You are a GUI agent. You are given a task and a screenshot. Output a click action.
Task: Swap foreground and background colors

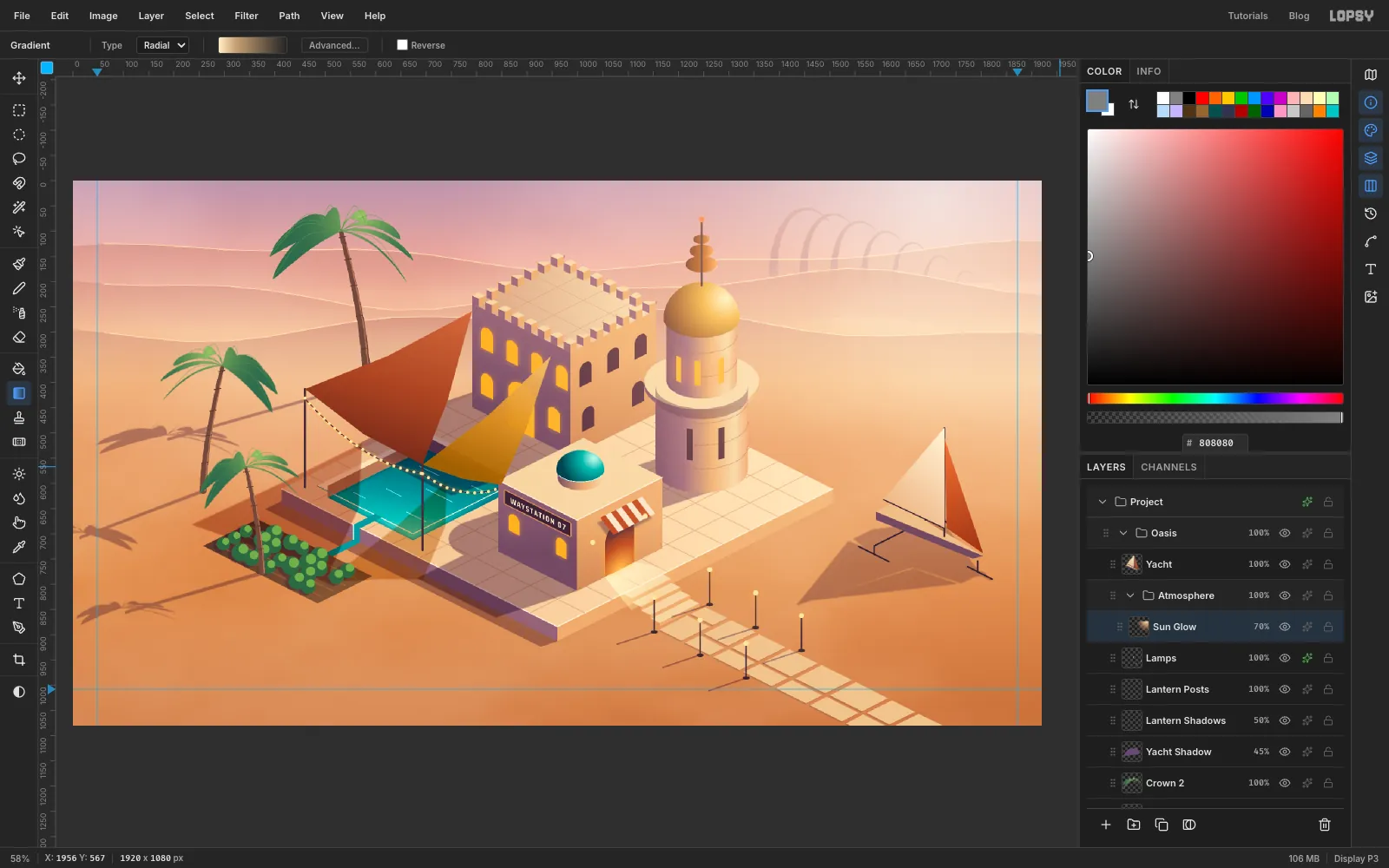tap(1134, 104)
